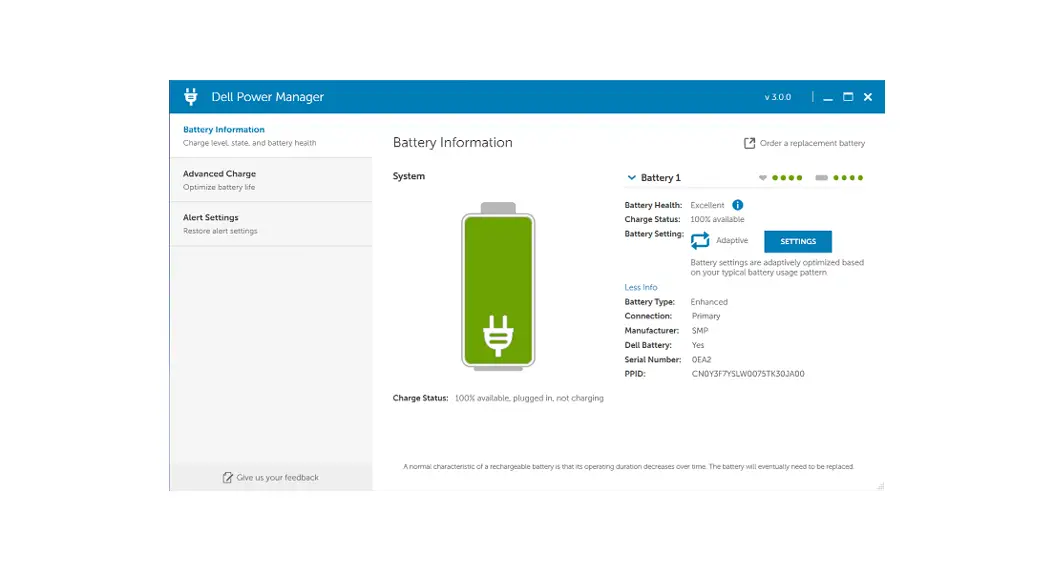Click the Connection value Primary
This screenshot has width=1050, height=571.
tap(706, 316)
